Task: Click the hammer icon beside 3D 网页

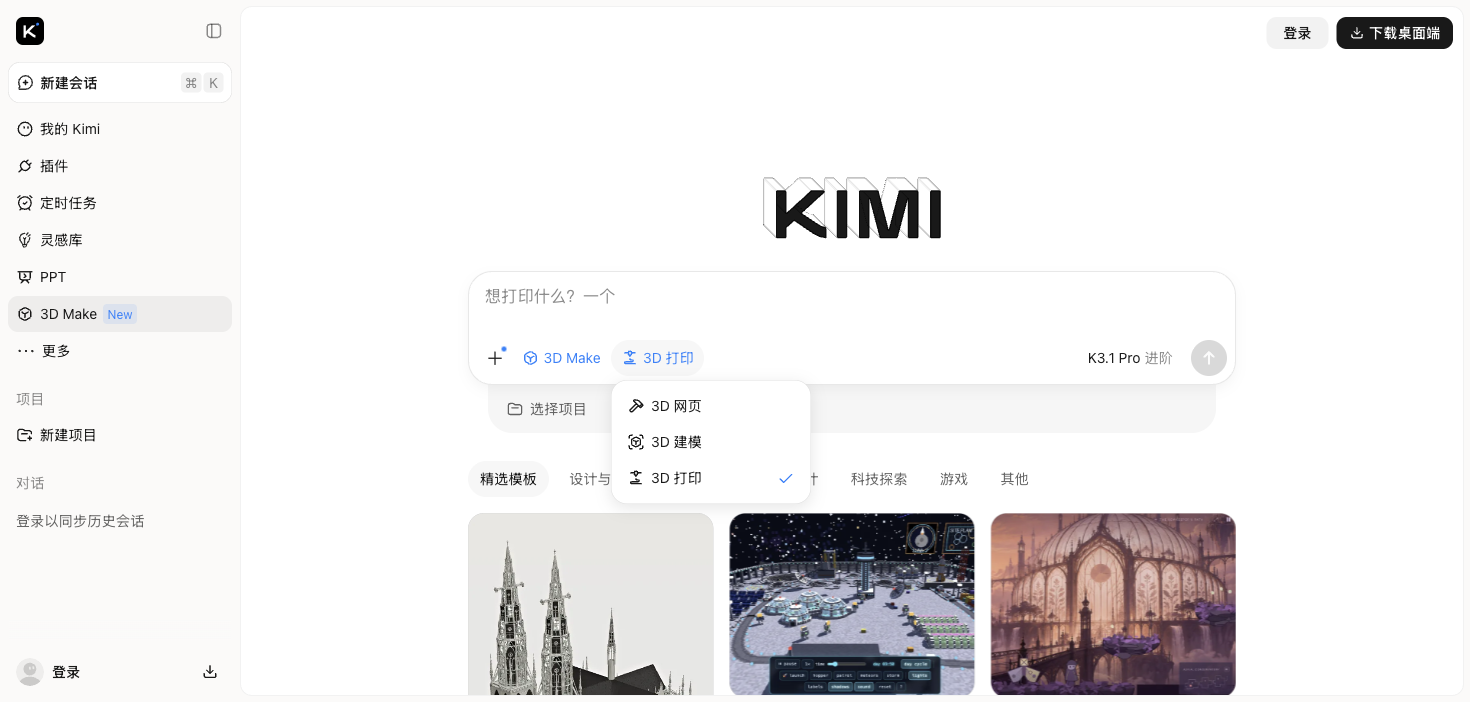Action: (636, 406)
